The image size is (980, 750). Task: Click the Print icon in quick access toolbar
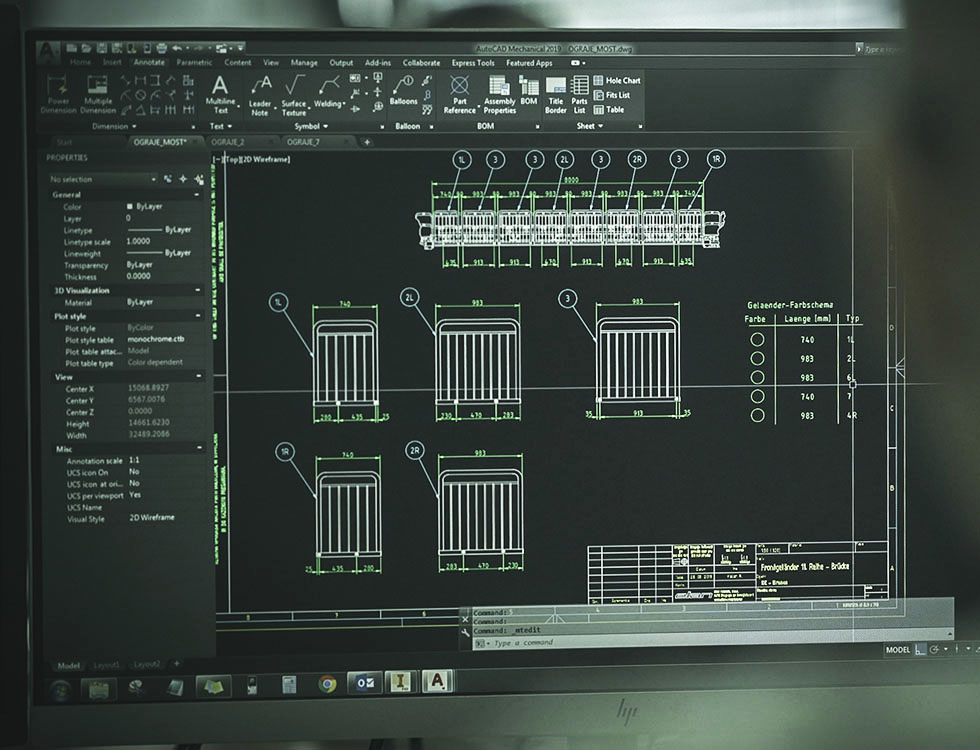click(x=162, y=48)
